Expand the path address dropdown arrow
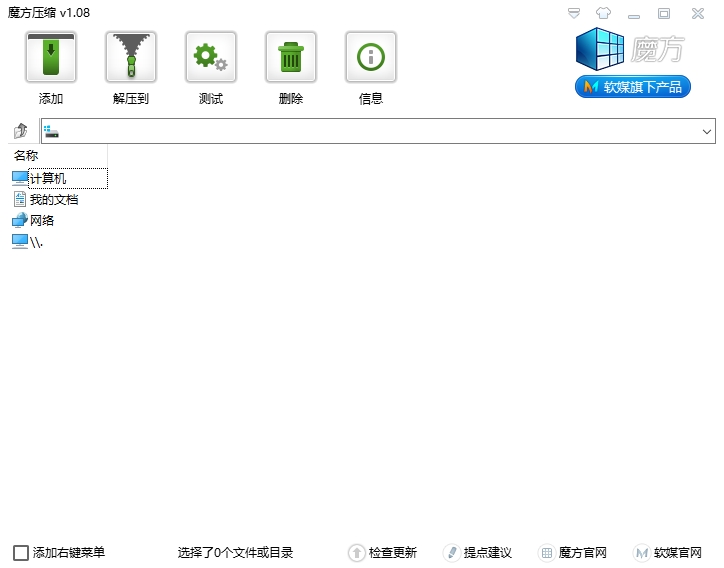The width and height of the screenshot is (724, 568). pyautogui.click(x=707, y=132)
